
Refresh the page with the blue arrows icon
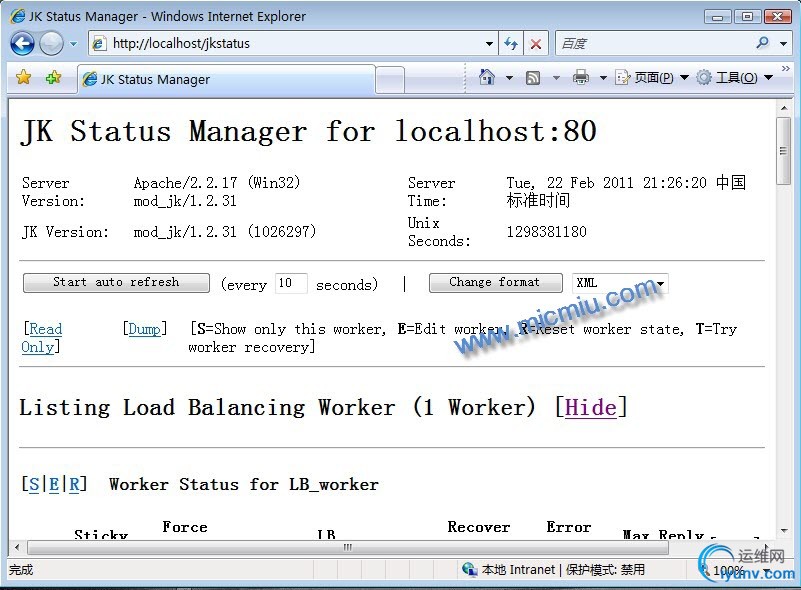(511, 44)
